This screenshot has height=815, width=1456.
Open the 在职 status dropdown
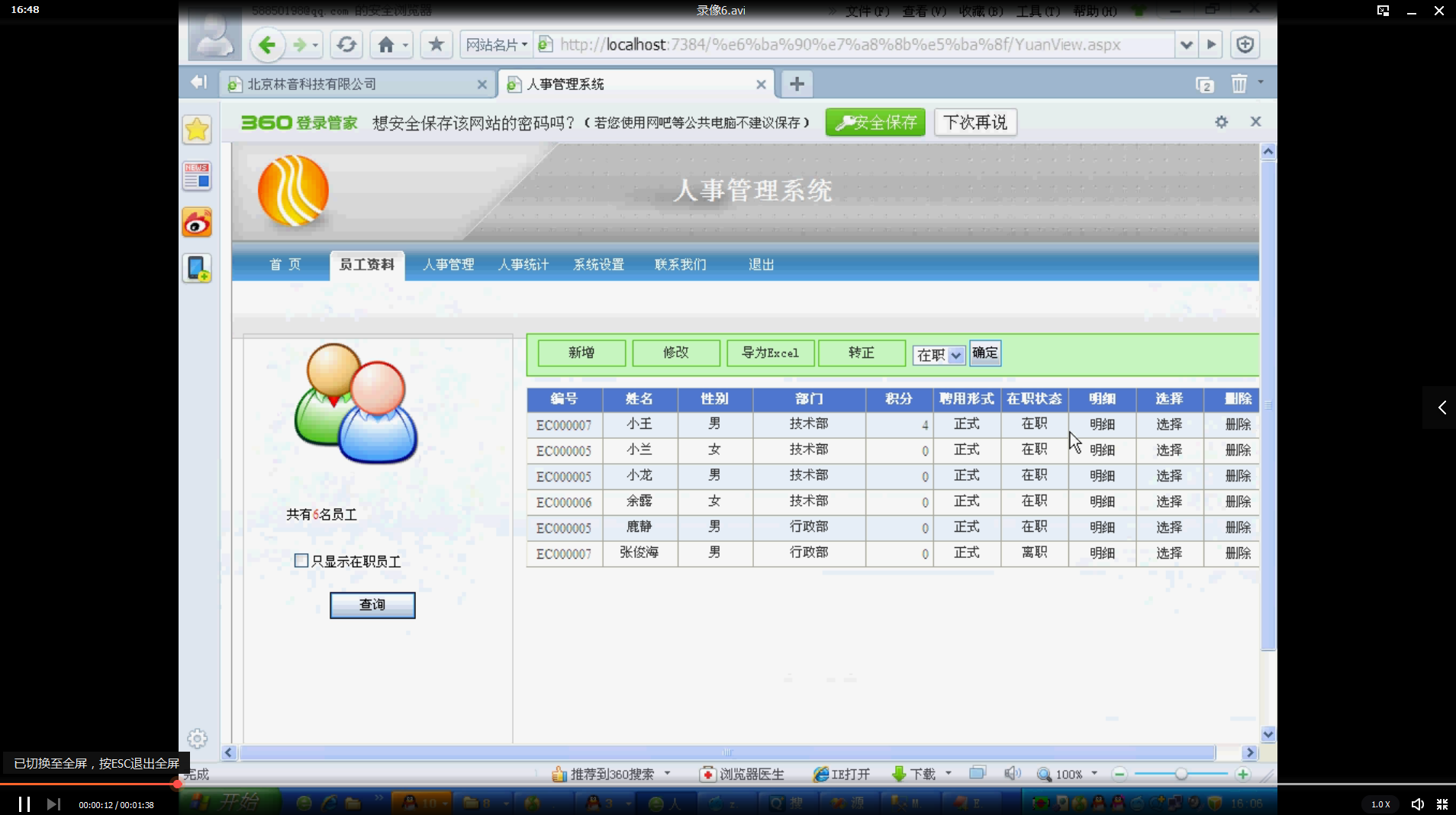(x=939, y=355)
